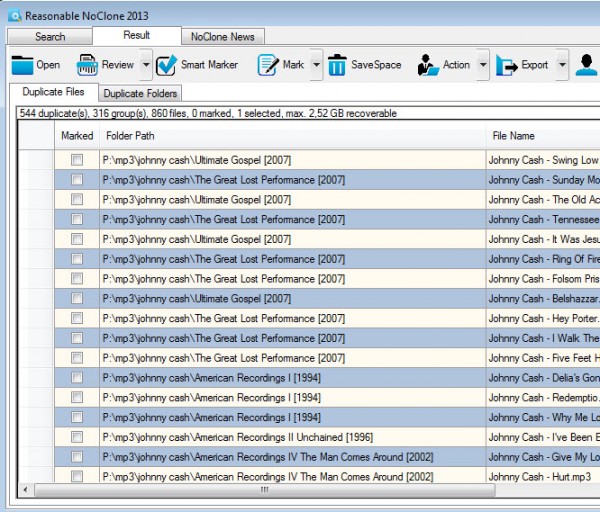Click the NoClone app icon in title bar
Image resolution: width=600 pixels, height=512 pixels.
point(15,16)
